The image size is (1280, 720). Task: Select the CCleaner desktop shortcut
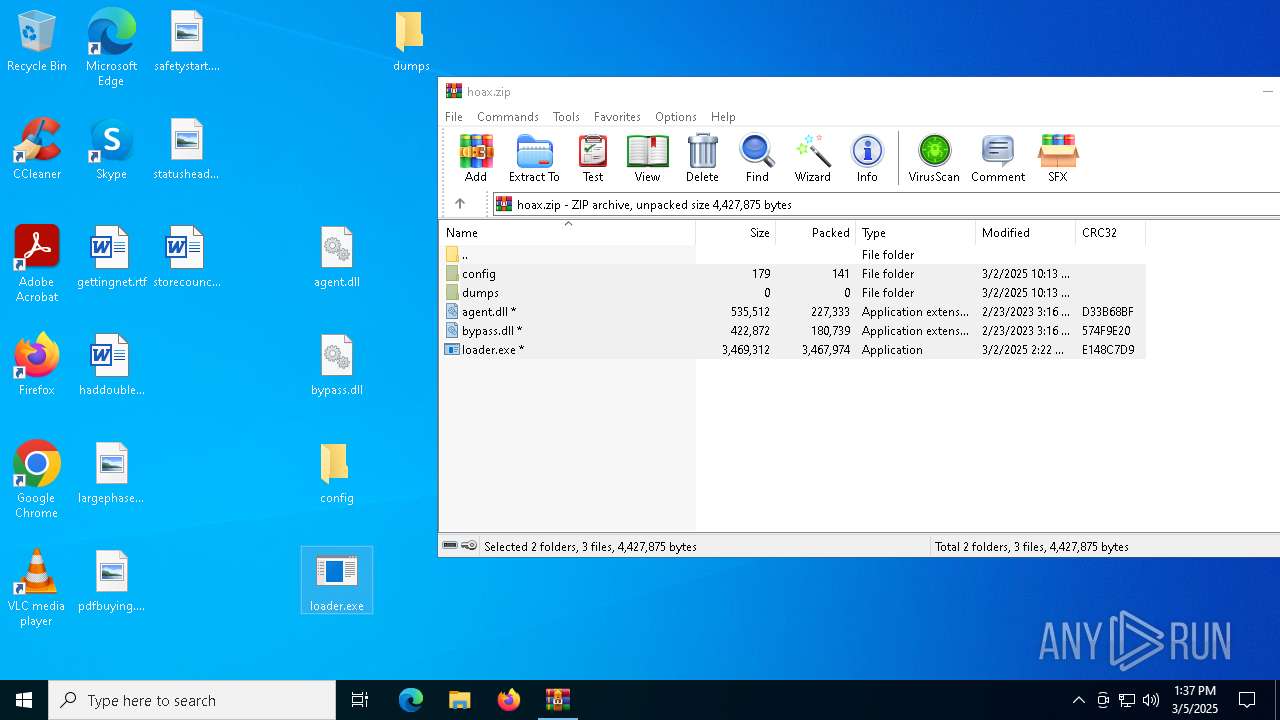tap(37, 149)
